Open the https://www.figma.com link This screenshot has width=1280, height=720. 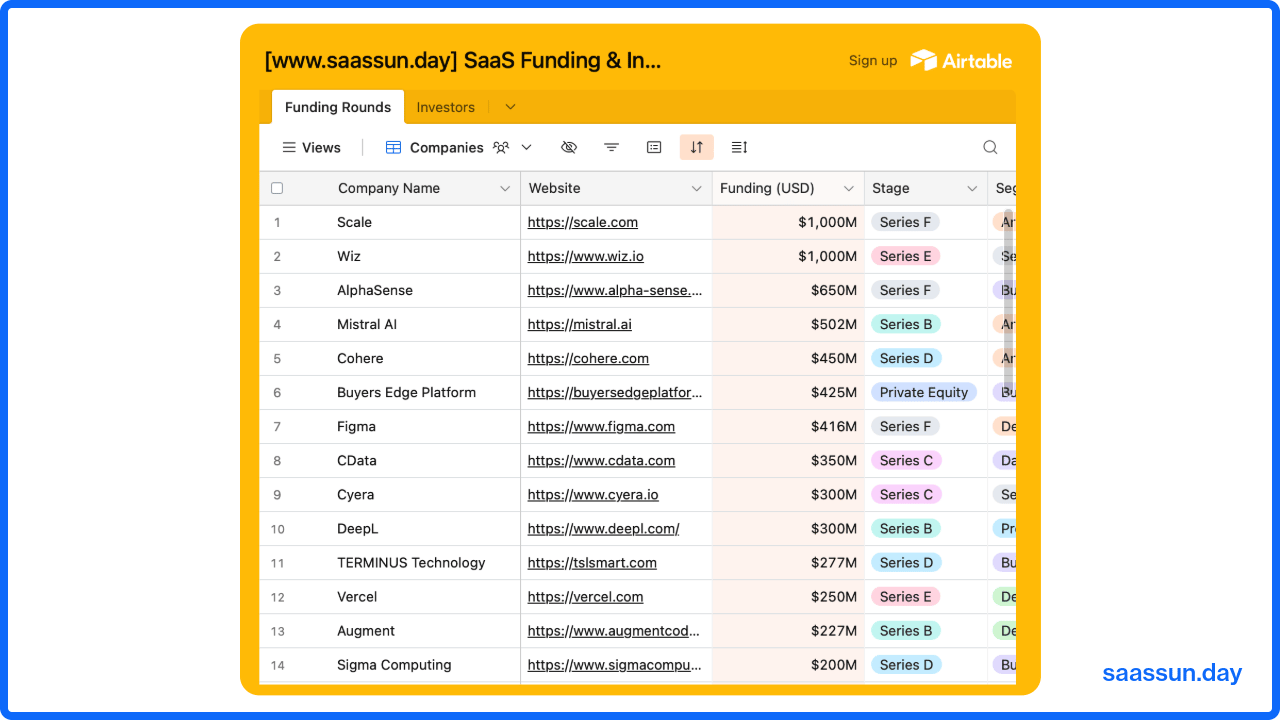pyautogui.click(x=601, y=426)
